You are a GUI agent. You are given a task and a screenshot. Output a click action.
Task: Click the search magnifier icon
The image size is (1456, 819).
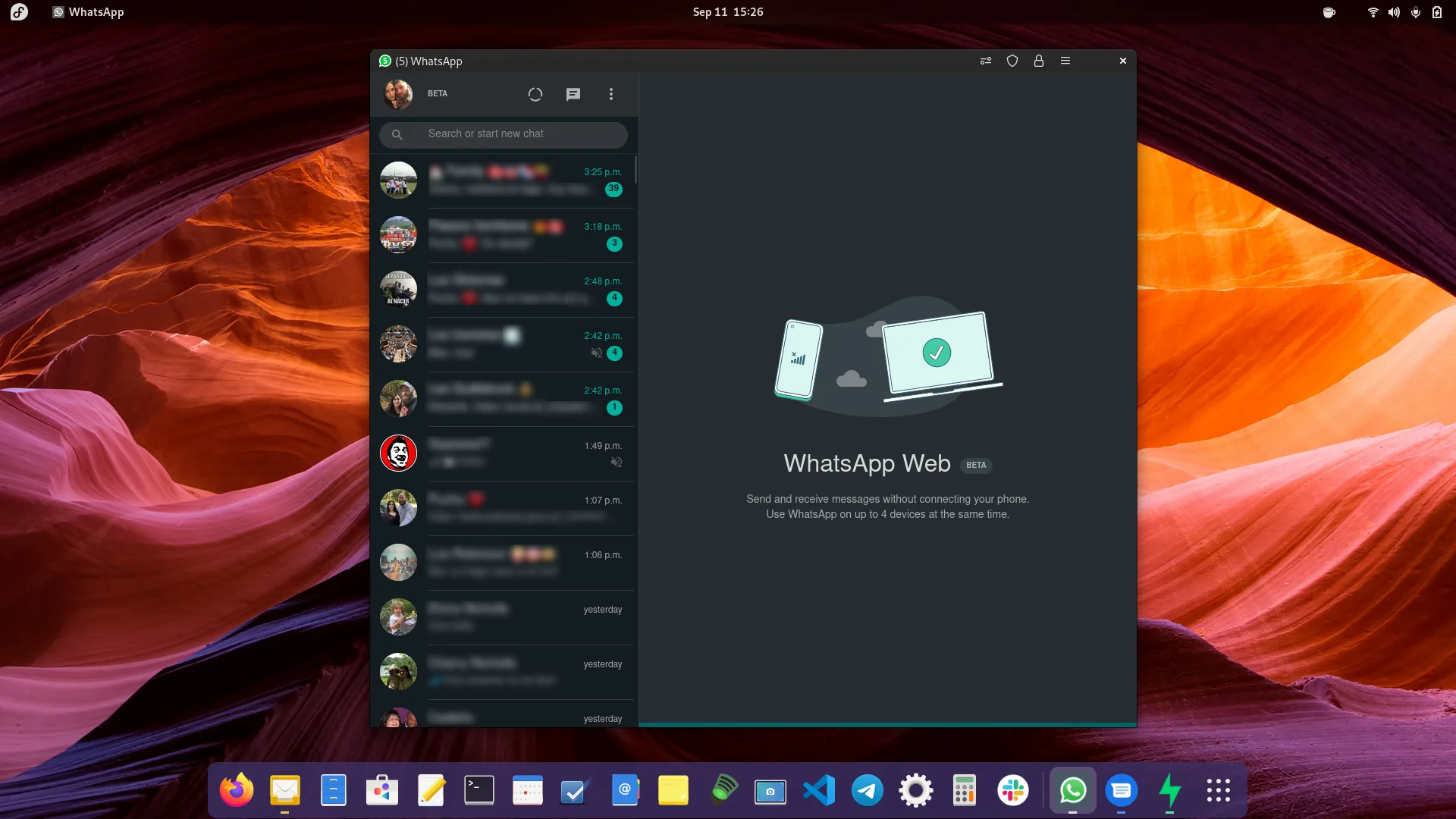pos(397,134)
